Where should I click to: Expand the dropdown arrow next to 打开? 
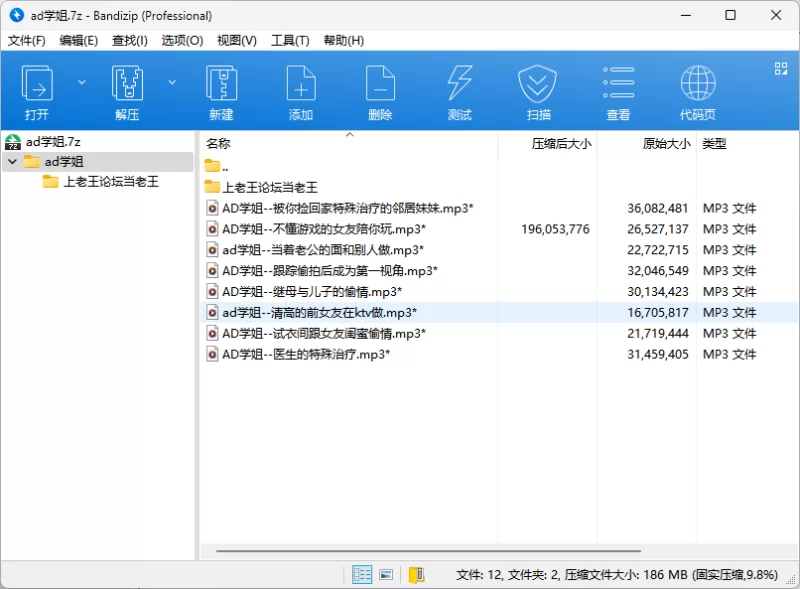click(82, 82)
